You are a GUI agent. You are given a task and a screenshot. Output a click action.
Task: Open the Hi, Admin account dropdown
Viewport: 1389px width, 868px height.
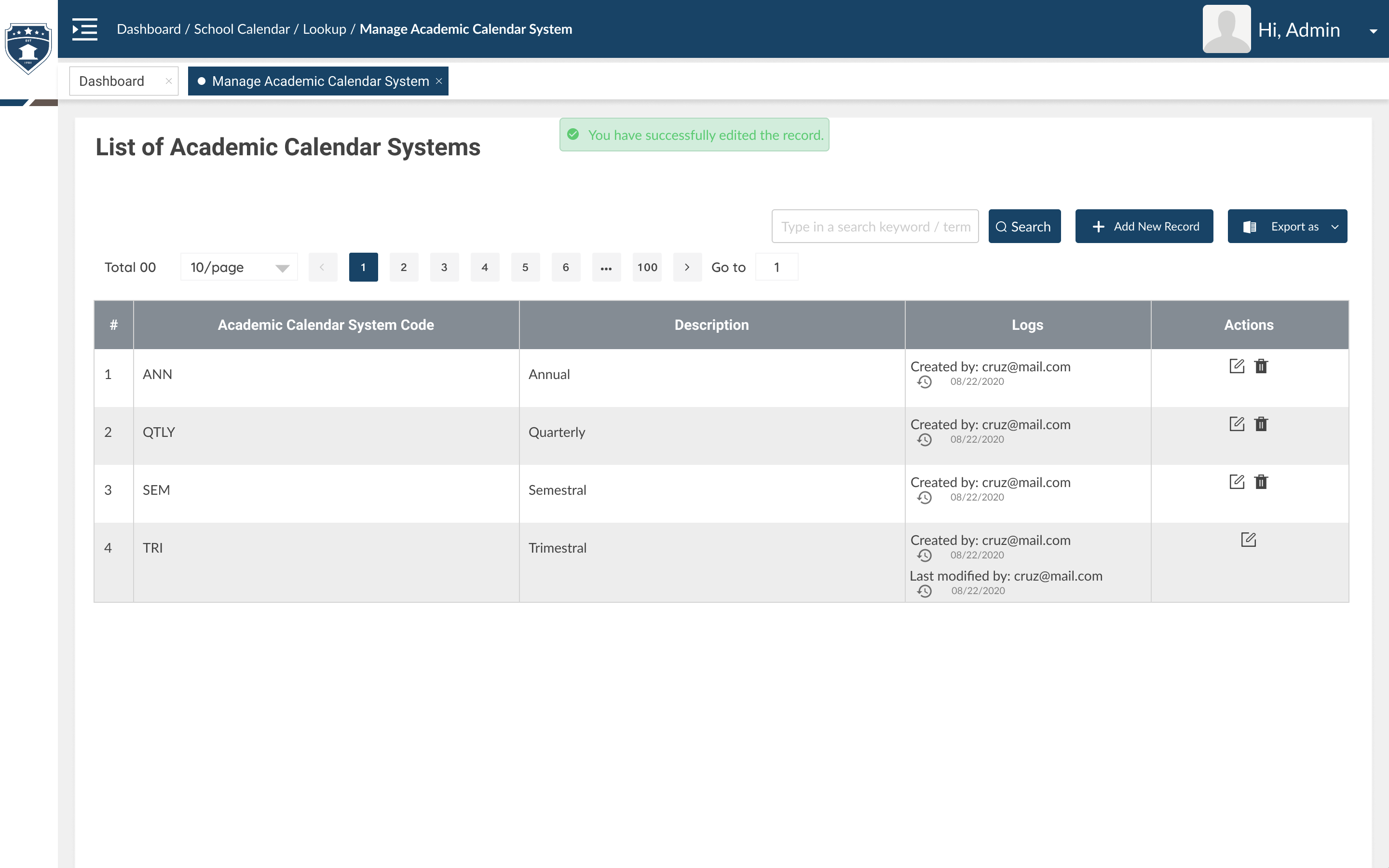[1374, 31]
